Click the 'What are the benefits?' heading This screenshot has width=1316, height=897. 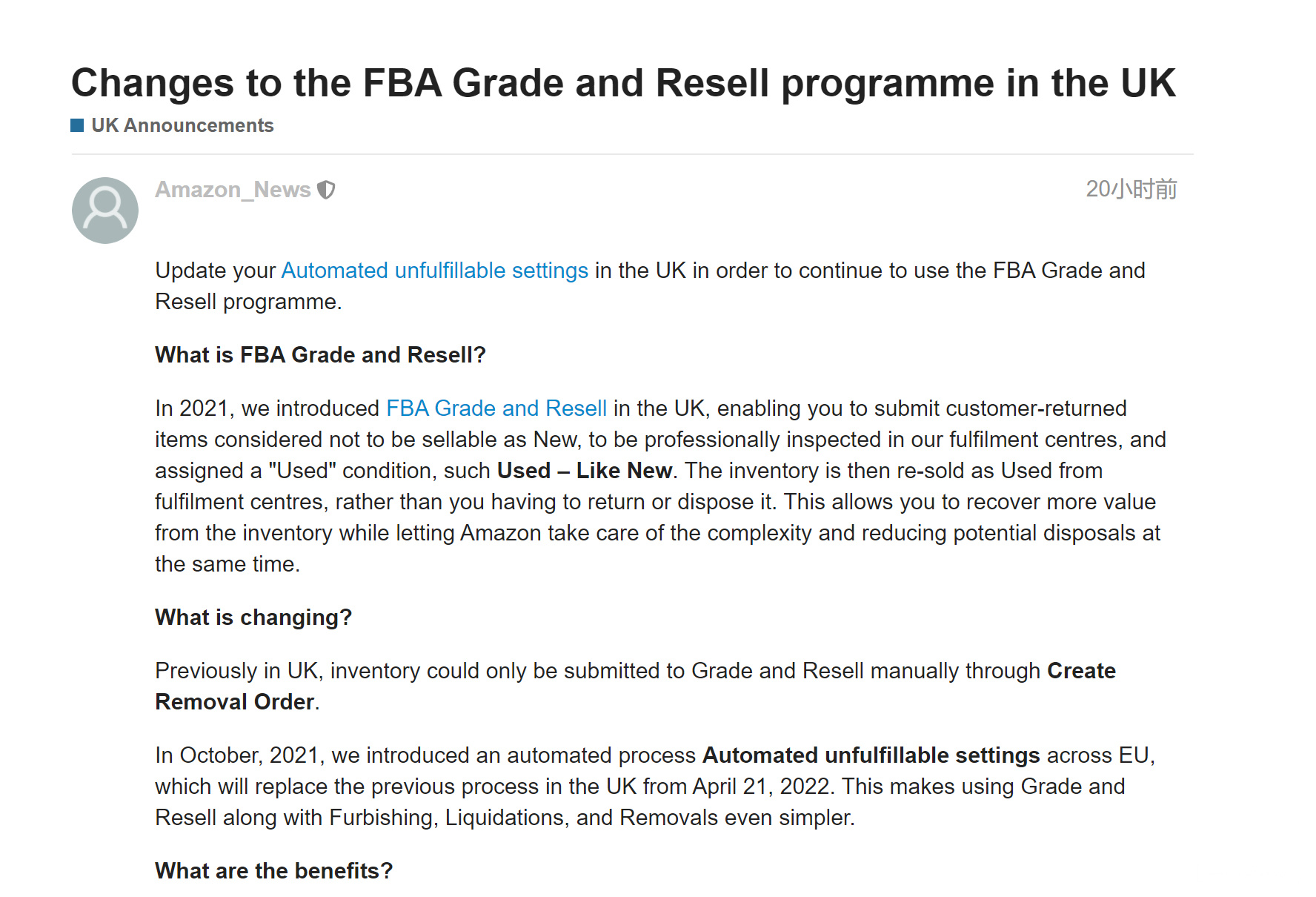tap(273, 871)
